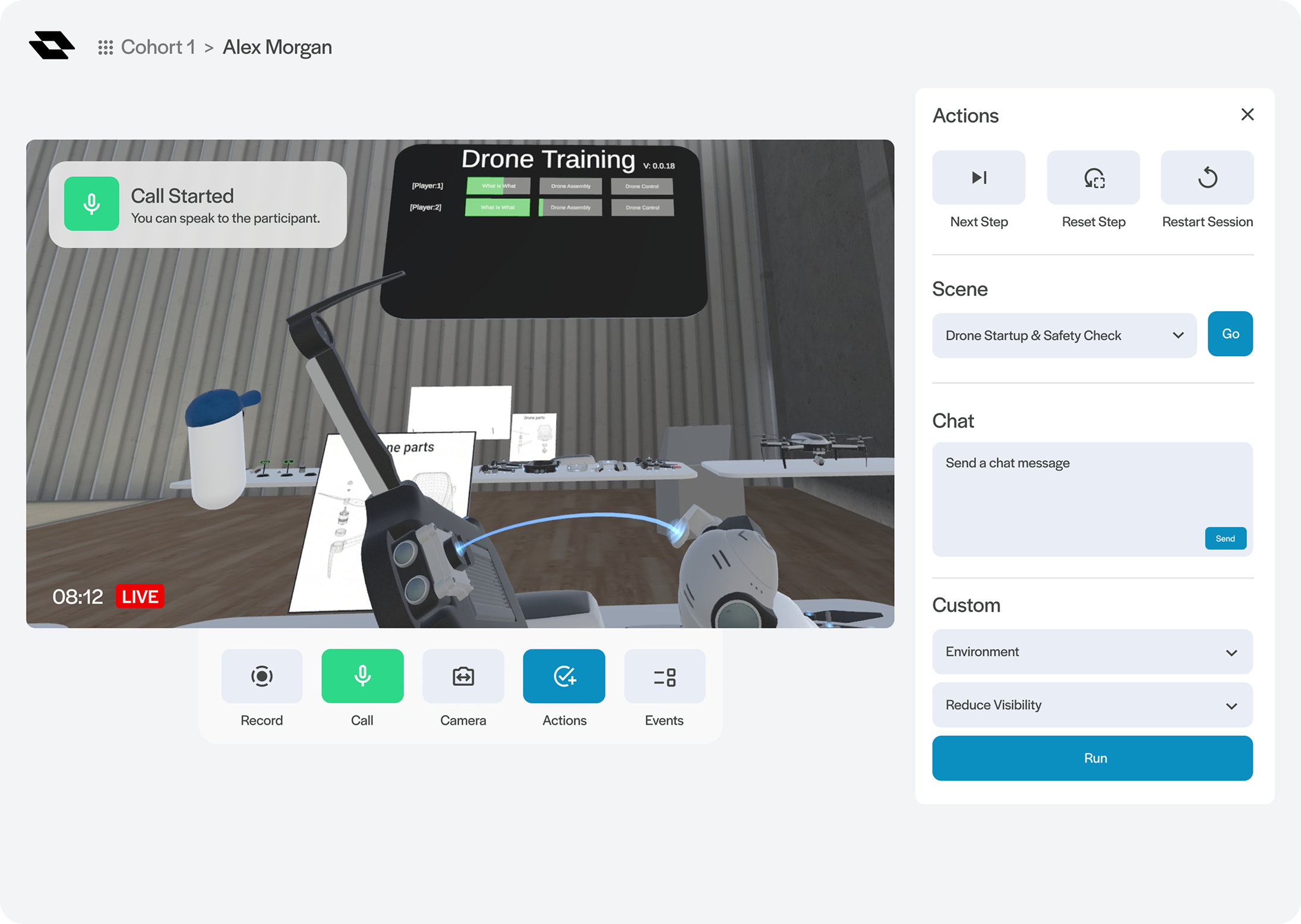1301x924 pixels.
Task: Click the app grid icon beside Cohort 1
Action: 106,48
